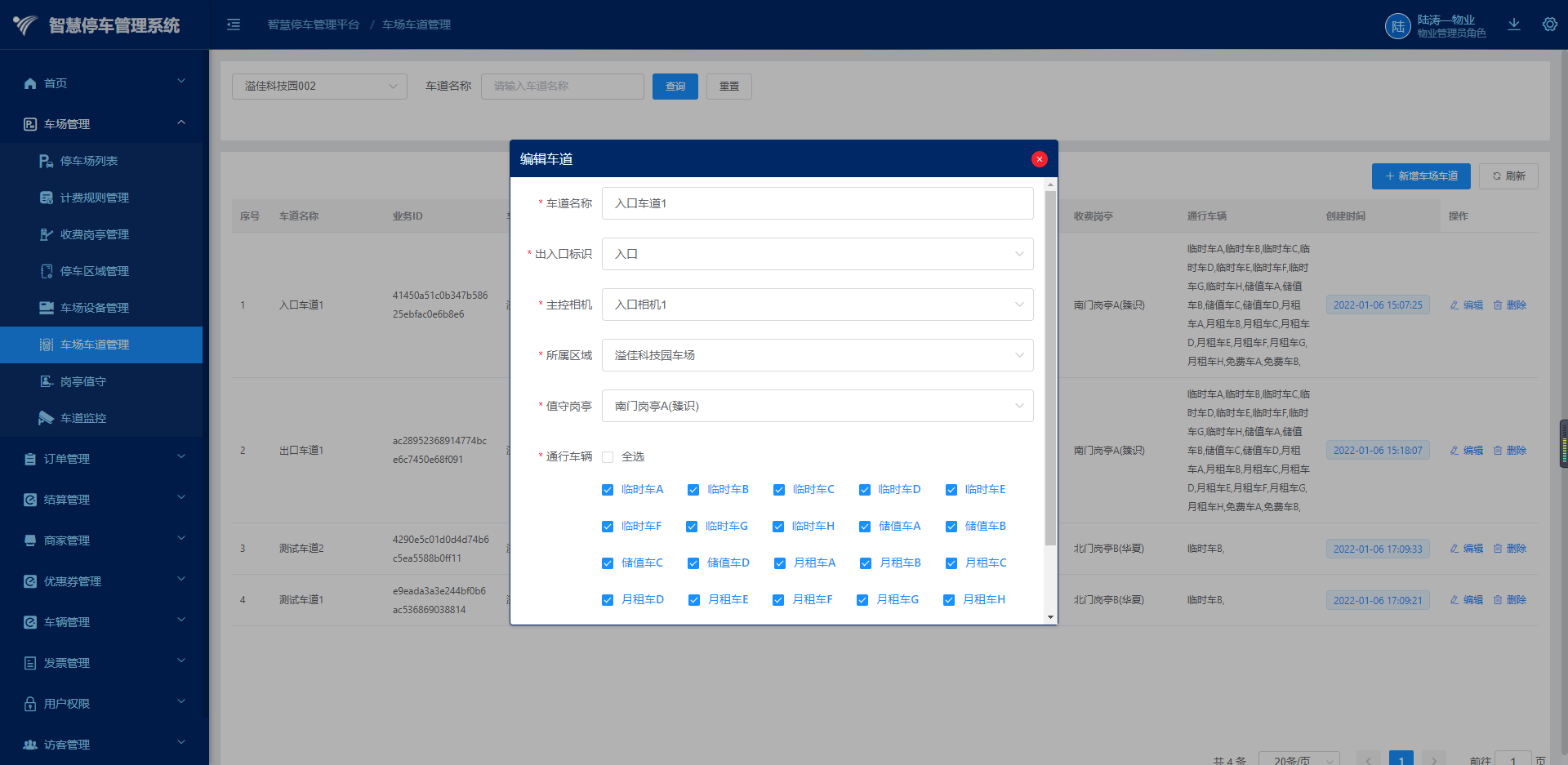The width and height of the screenshot is (1568, 765).
Task: Click the 车辆管理 icon
Action: coord(30,622)
